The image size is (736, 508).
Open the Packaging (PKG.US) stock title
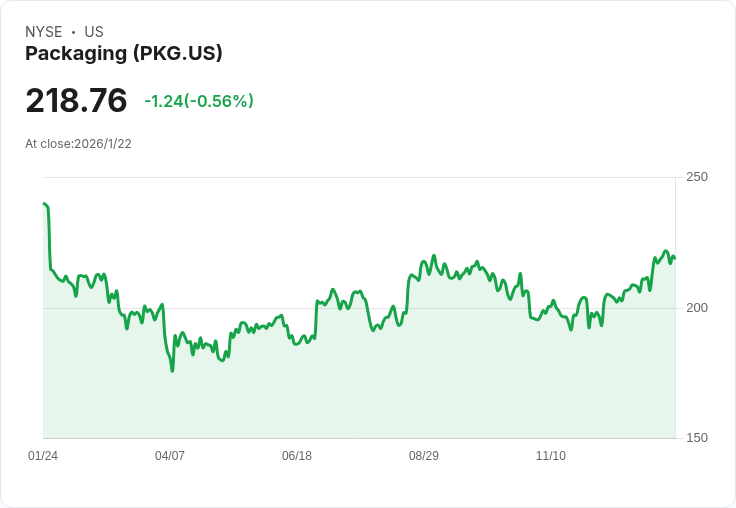click(123, 53)
